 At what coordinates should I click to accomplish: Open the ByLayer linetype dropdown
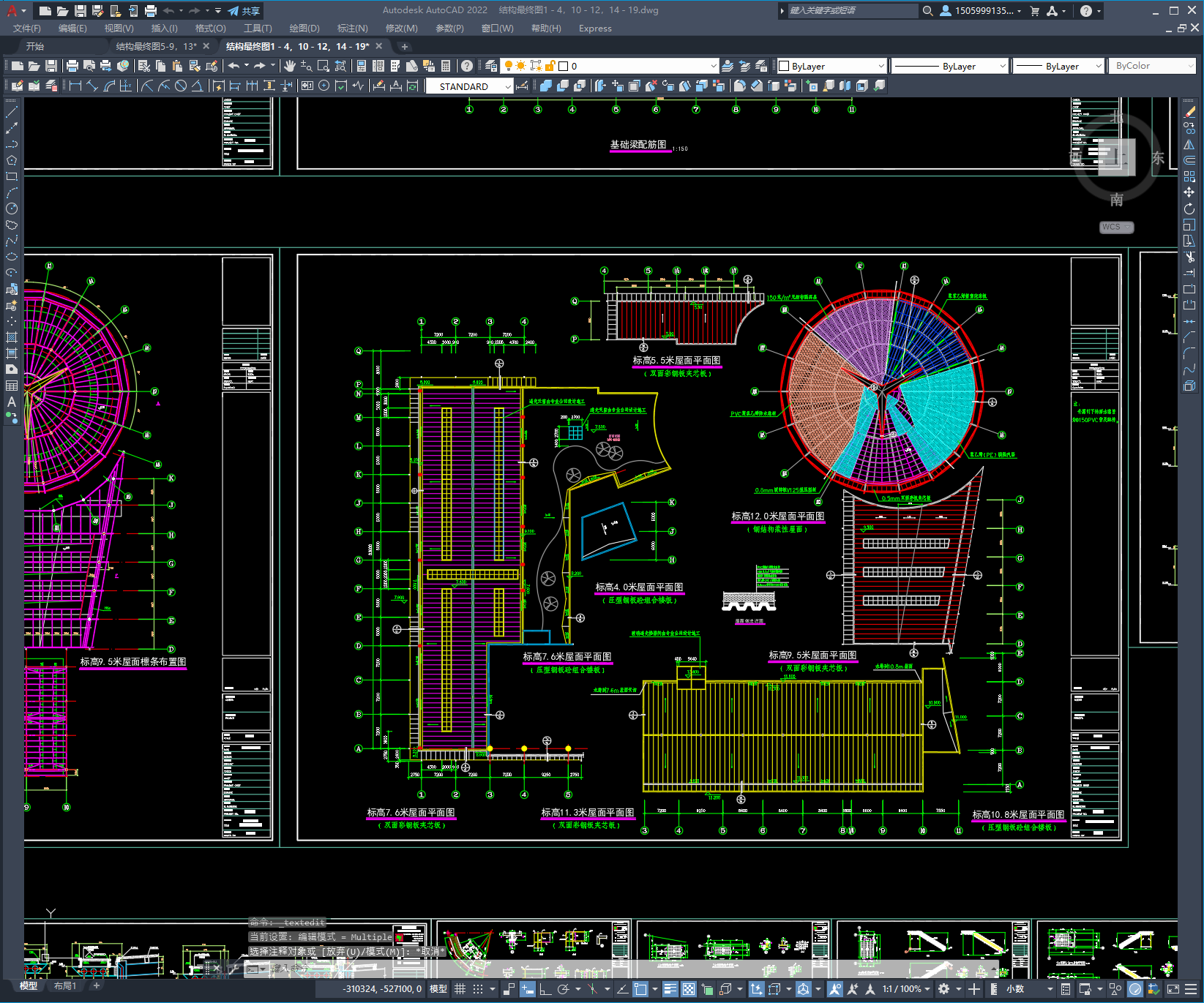tap(950, 66)
